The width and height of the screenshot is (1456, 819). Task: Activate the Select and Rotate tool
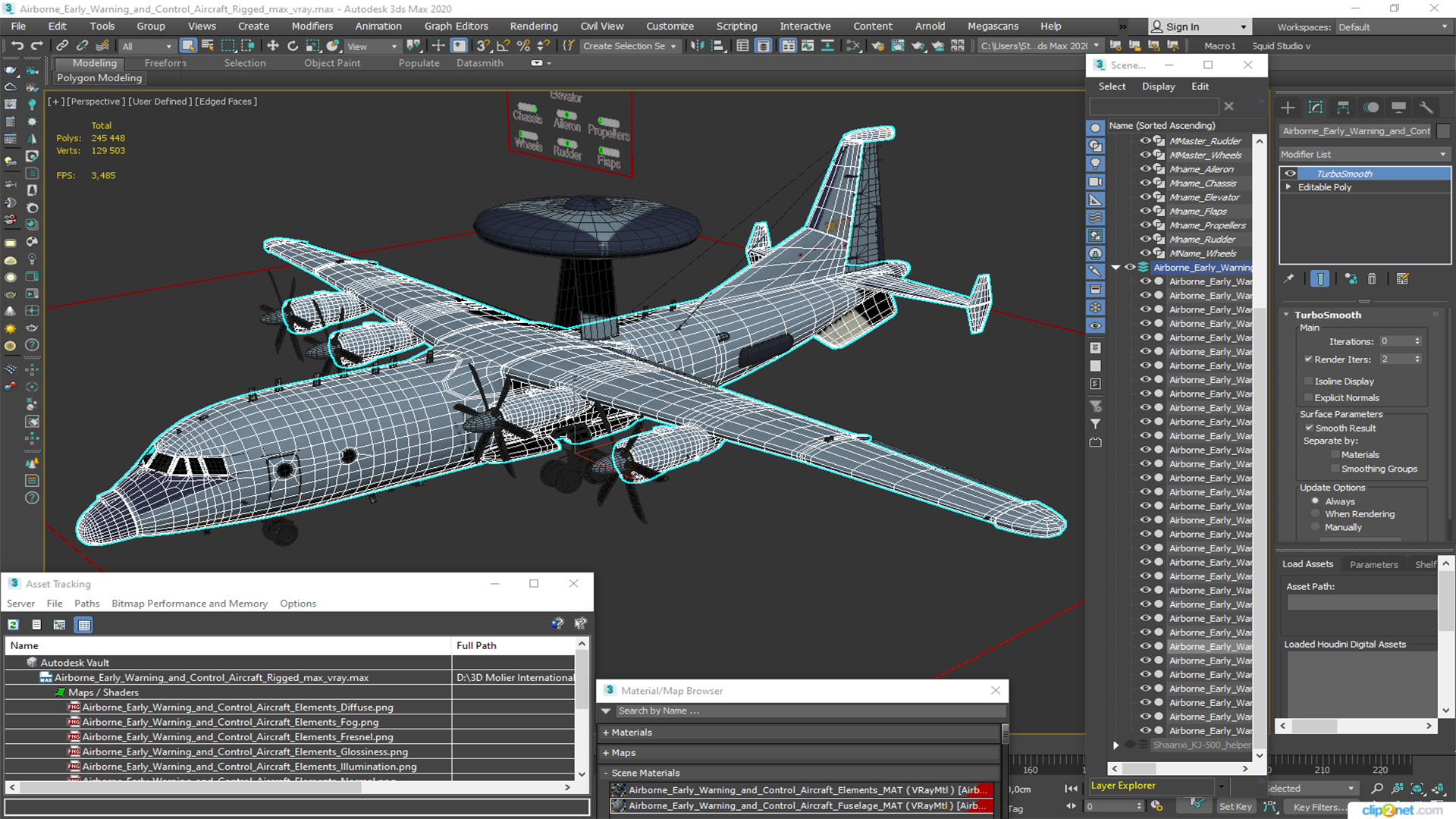pos(293,46)
